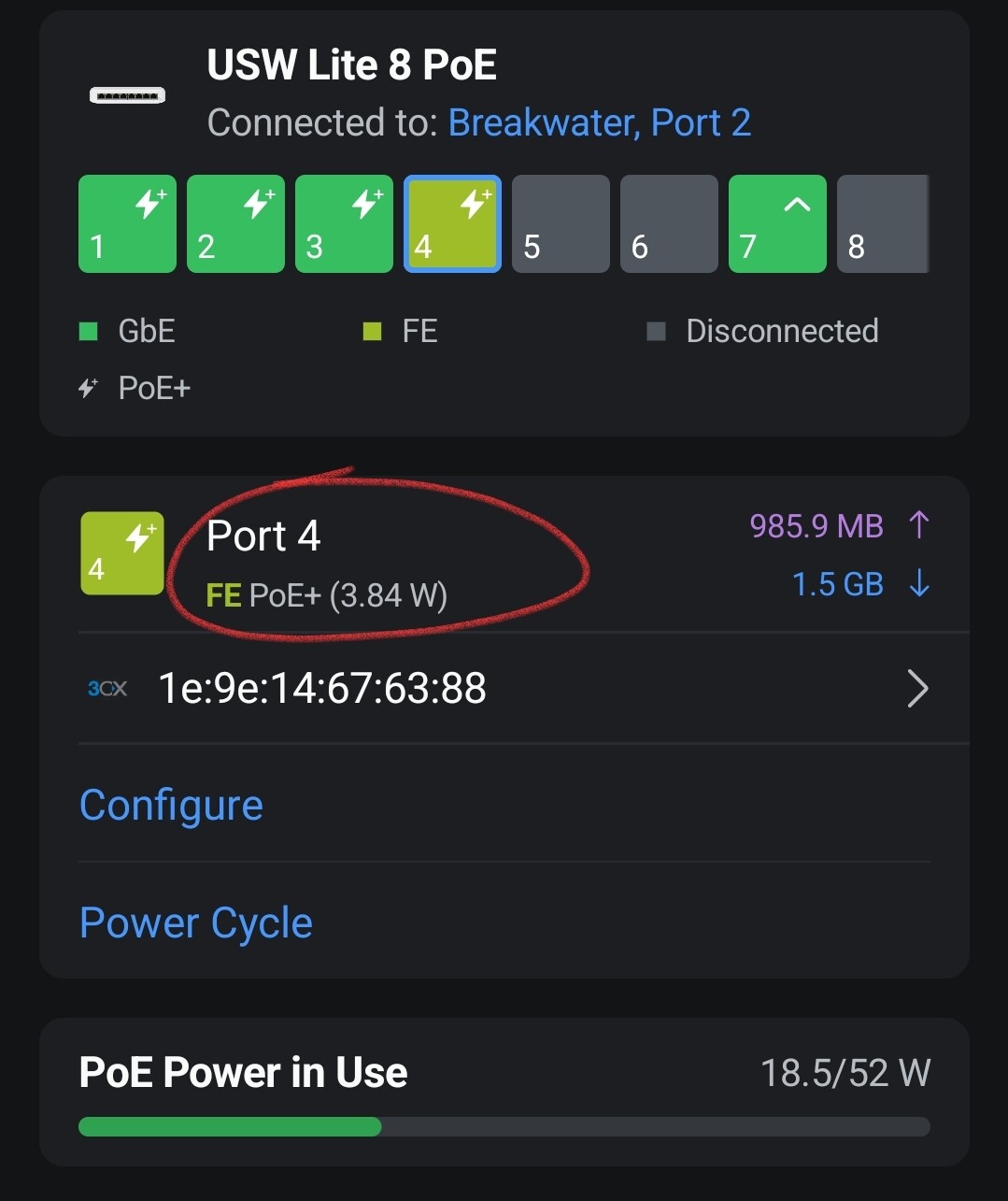This screenshot has height=1201, width=1008.
Task: Expand client details with the right chevron
Action: tap(918, 689)
